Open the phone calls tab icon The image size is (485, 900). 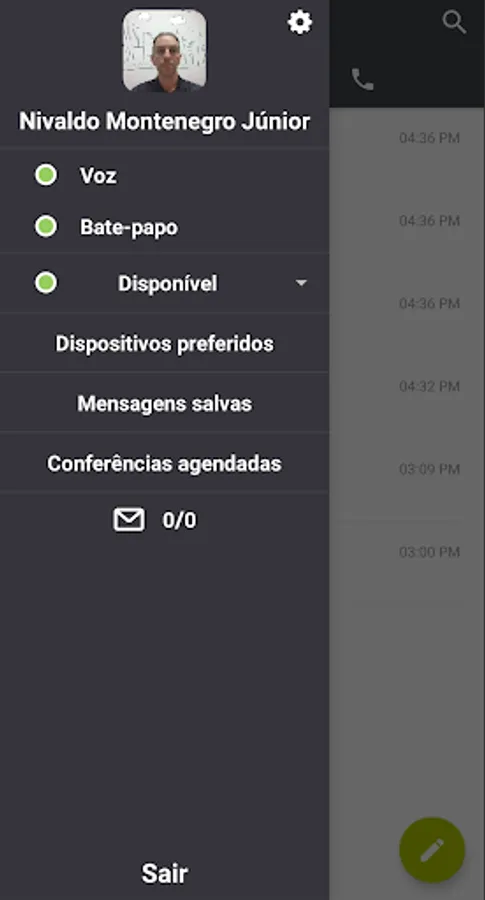coord(362,79)
